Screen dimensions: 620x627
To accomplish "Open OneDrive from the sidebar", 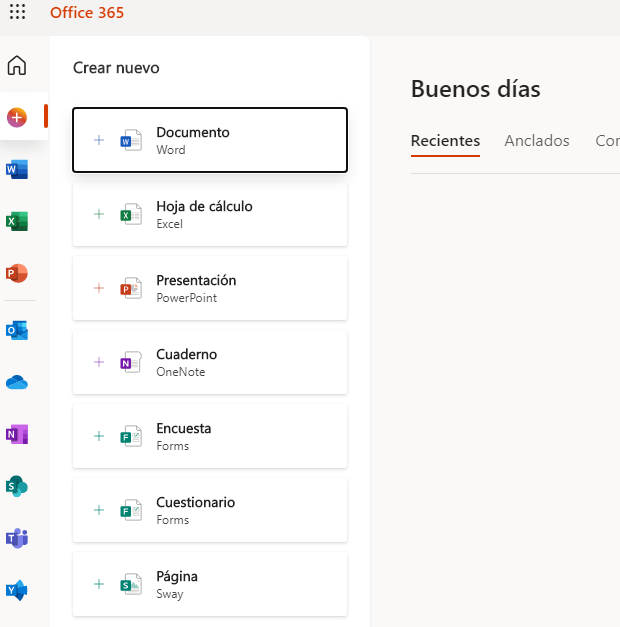I will tap(17, 382).
